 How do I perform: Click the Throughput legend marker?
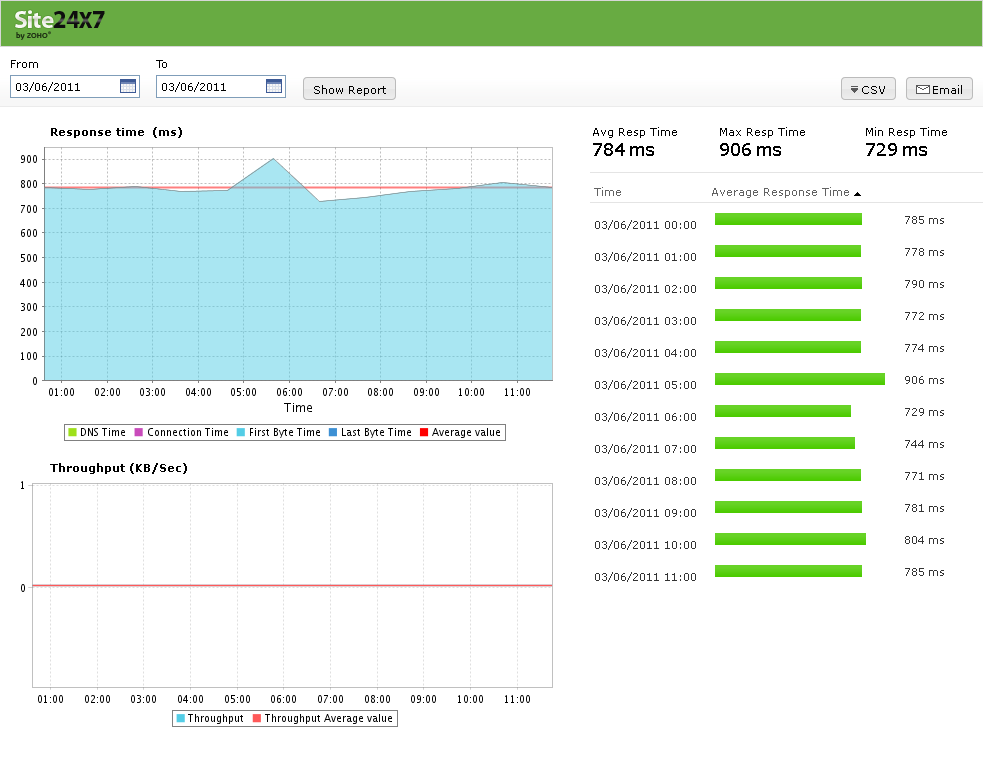(180, 719)
